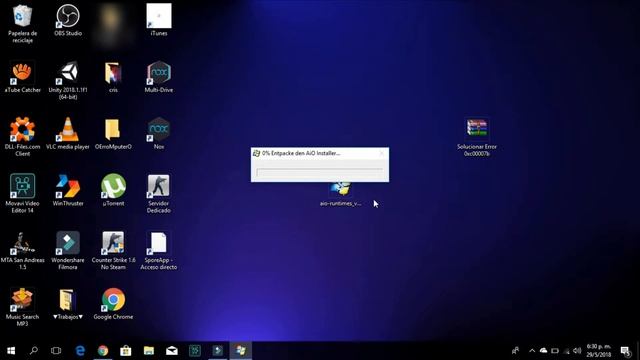
Task: Show hidden system tray icons
Action: [x=532, y=351]
